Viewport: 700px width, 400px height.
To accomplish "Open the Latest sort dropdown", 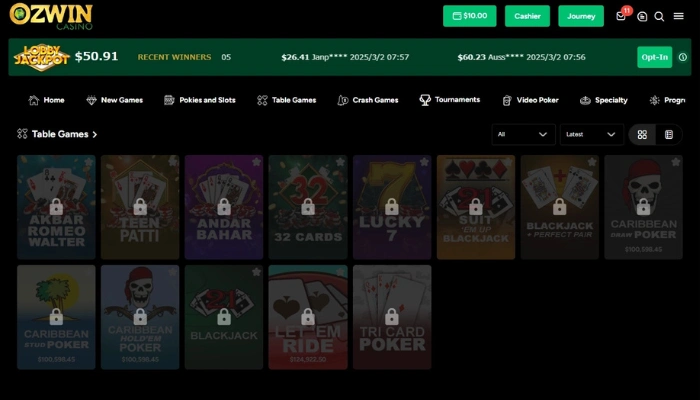I will click(592, 134).
